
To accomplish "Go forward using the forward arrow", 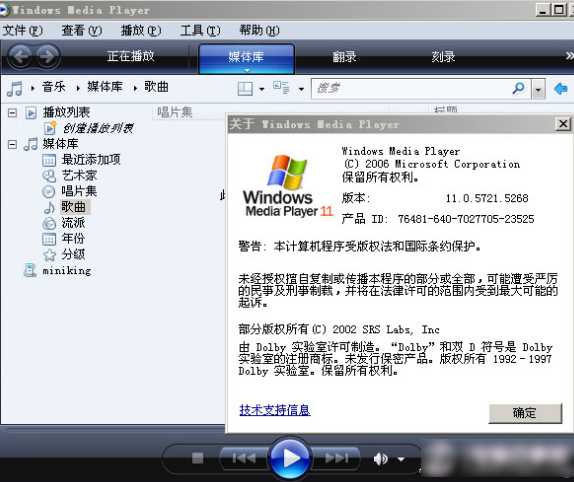I will (48, 57).
